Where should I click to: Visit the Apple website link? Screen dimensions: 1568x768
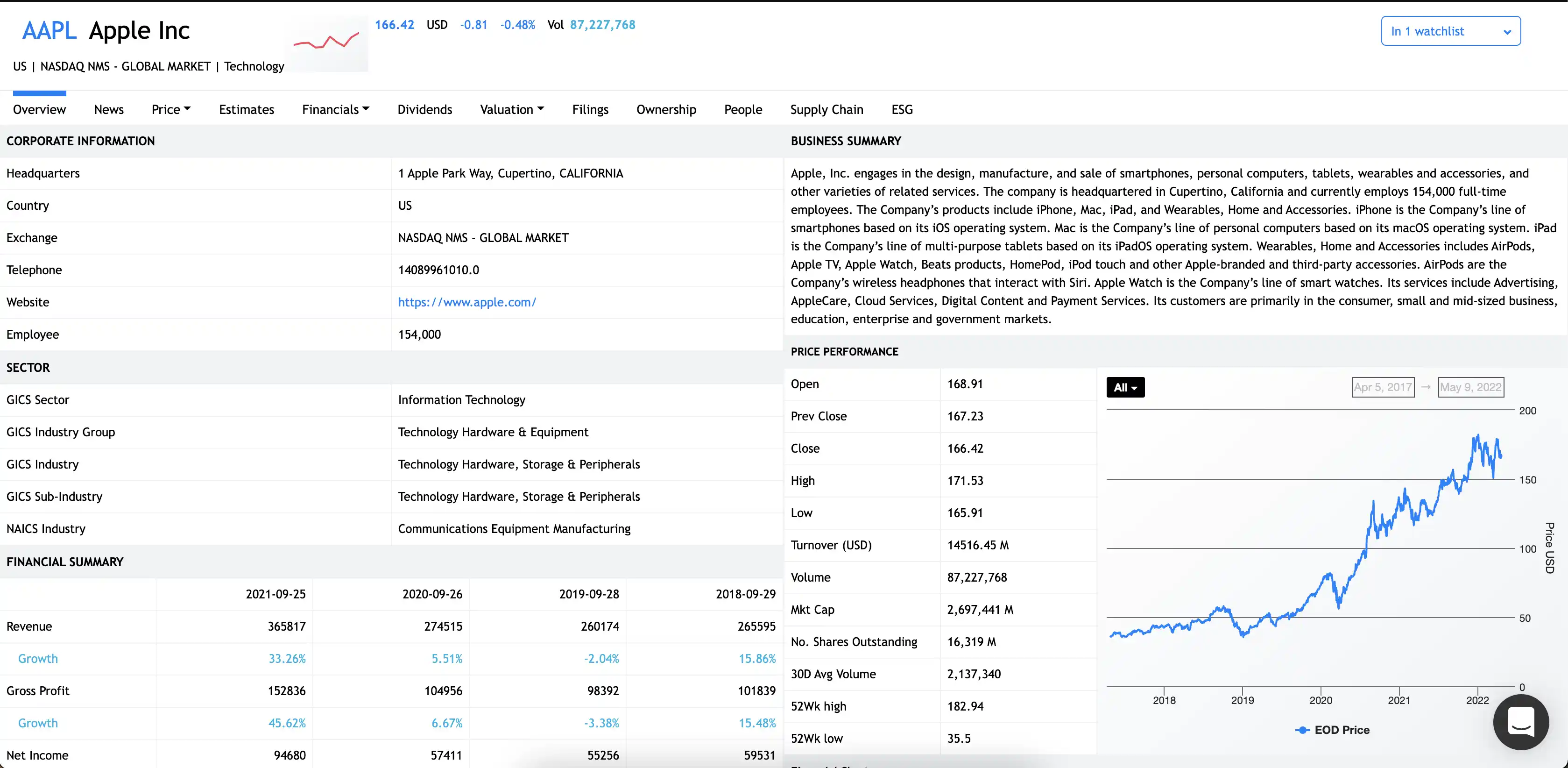click(467, 301)
